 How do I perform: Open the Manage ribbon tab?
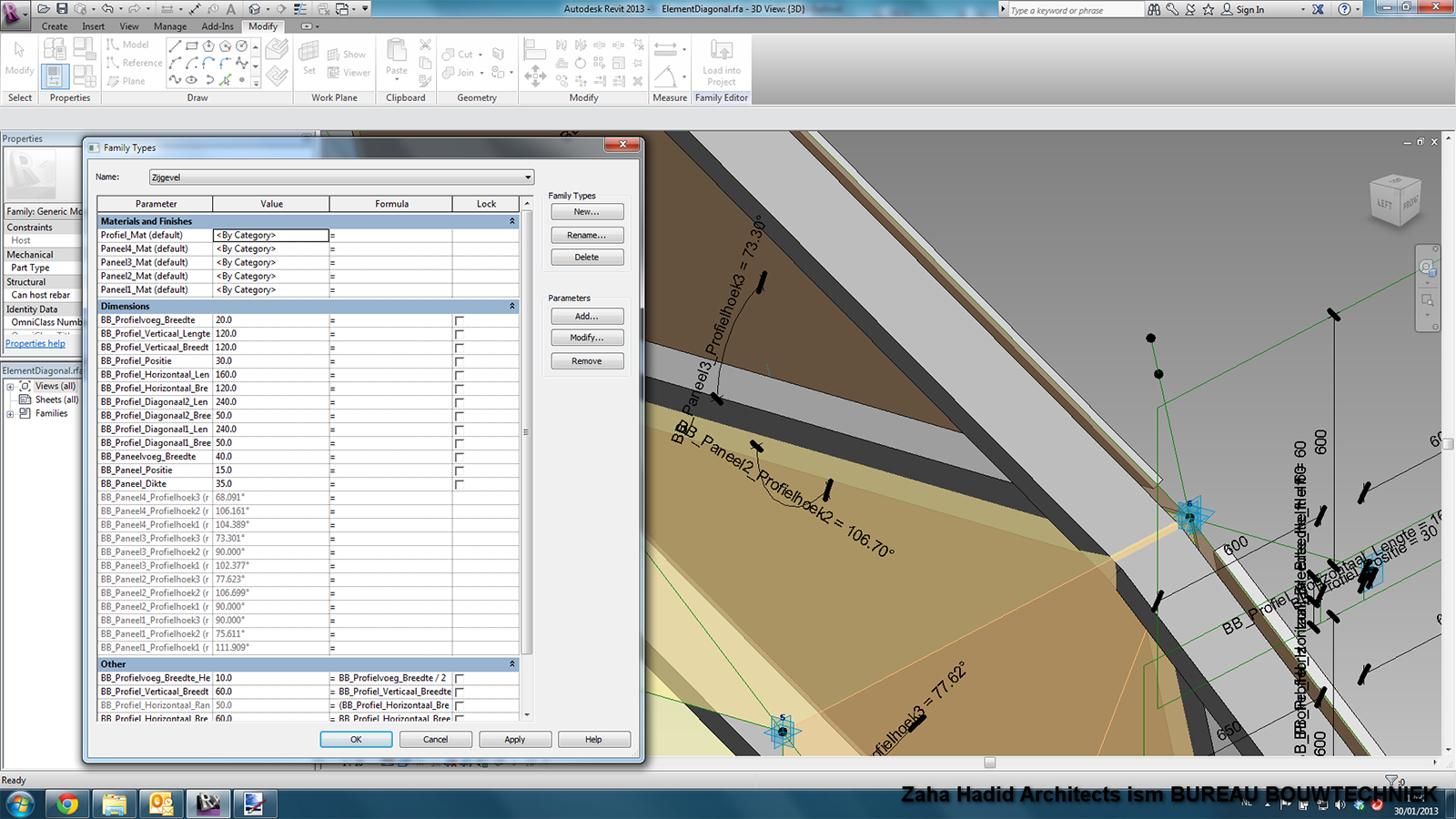click(x=170, y=26)
